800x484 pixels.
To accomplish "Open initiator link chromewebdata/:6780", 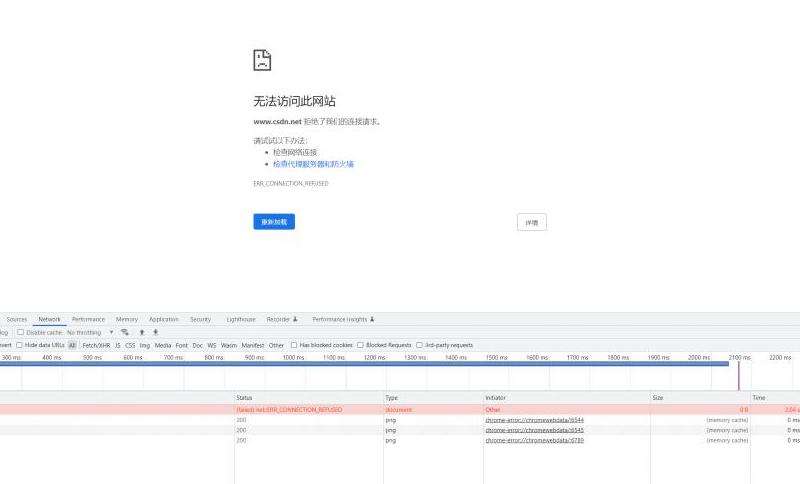I will click(534, 440).
